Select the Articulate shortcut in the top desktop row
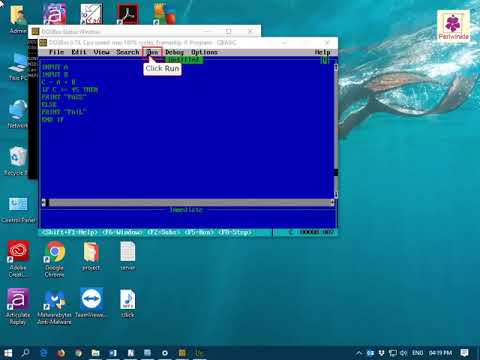 (x=55, y=14)
